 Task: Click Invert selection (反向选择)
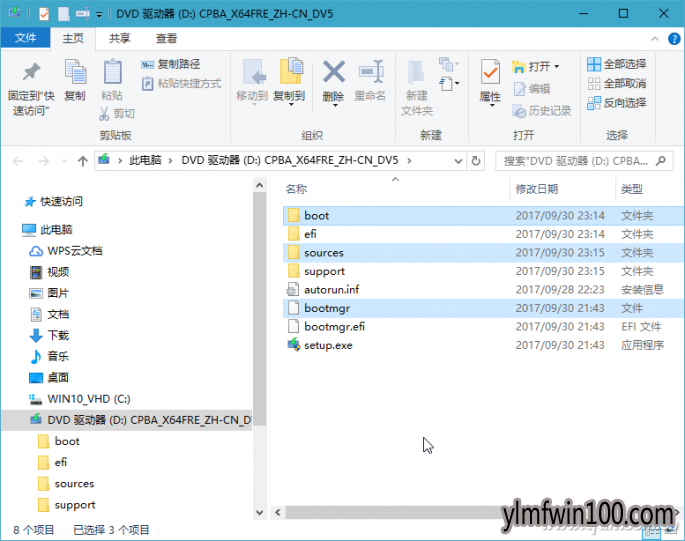(x=616, y=103)
